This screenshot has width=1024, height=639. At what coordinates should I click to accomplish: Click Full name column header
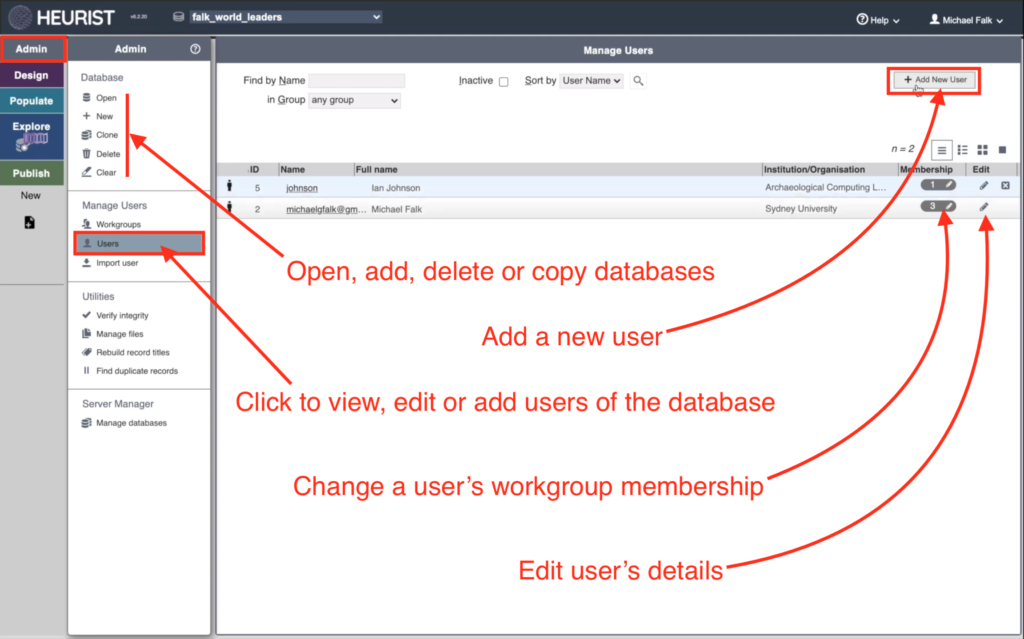[376, 169]
